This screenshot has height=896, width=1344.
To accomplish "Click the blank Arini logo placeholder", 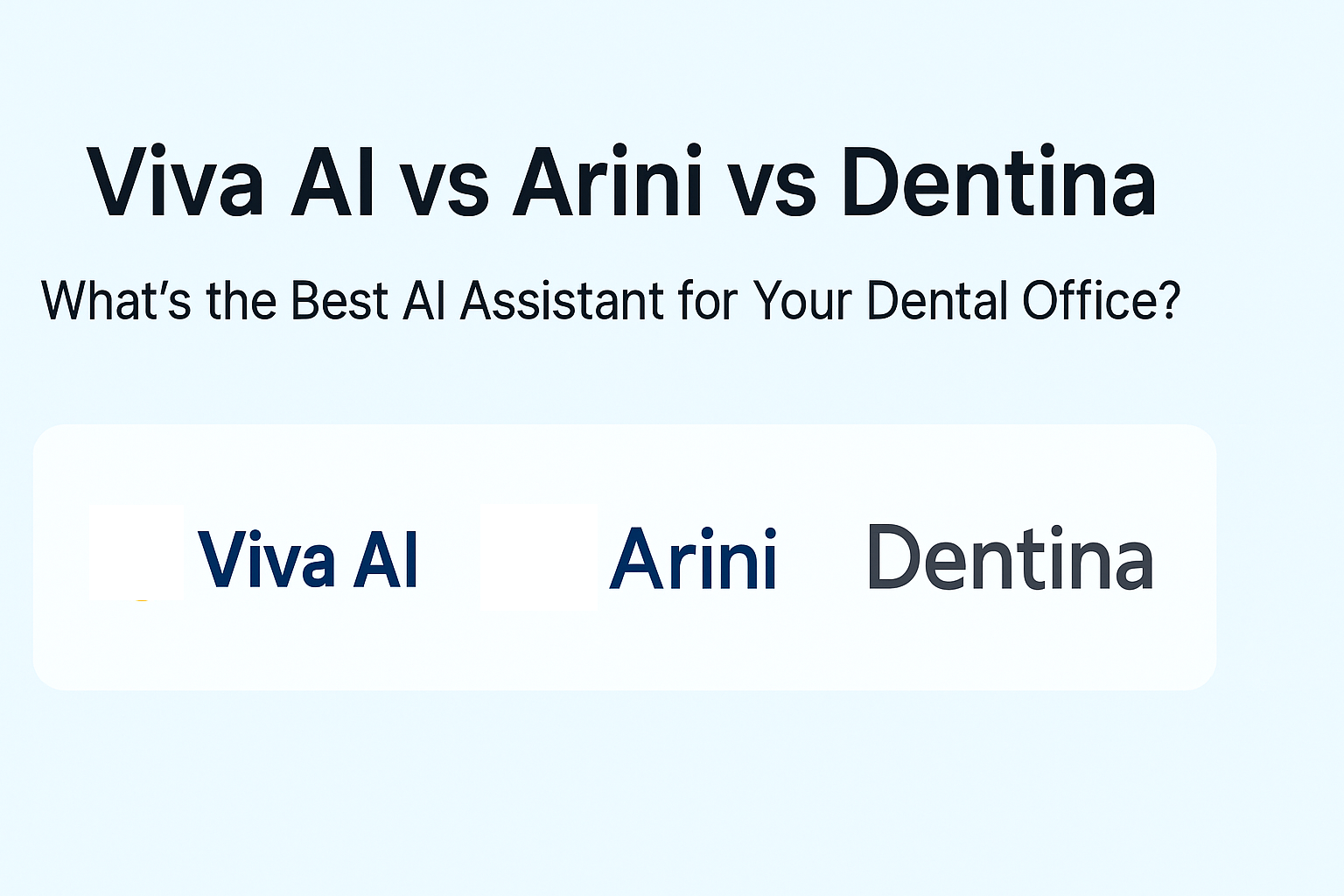I will click(x=538, y=556).
